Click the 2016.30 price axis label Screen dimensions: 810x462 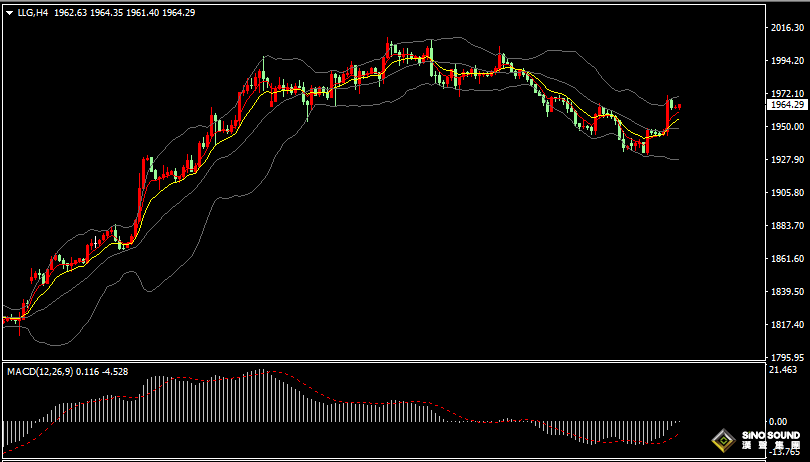pos(786,28)
